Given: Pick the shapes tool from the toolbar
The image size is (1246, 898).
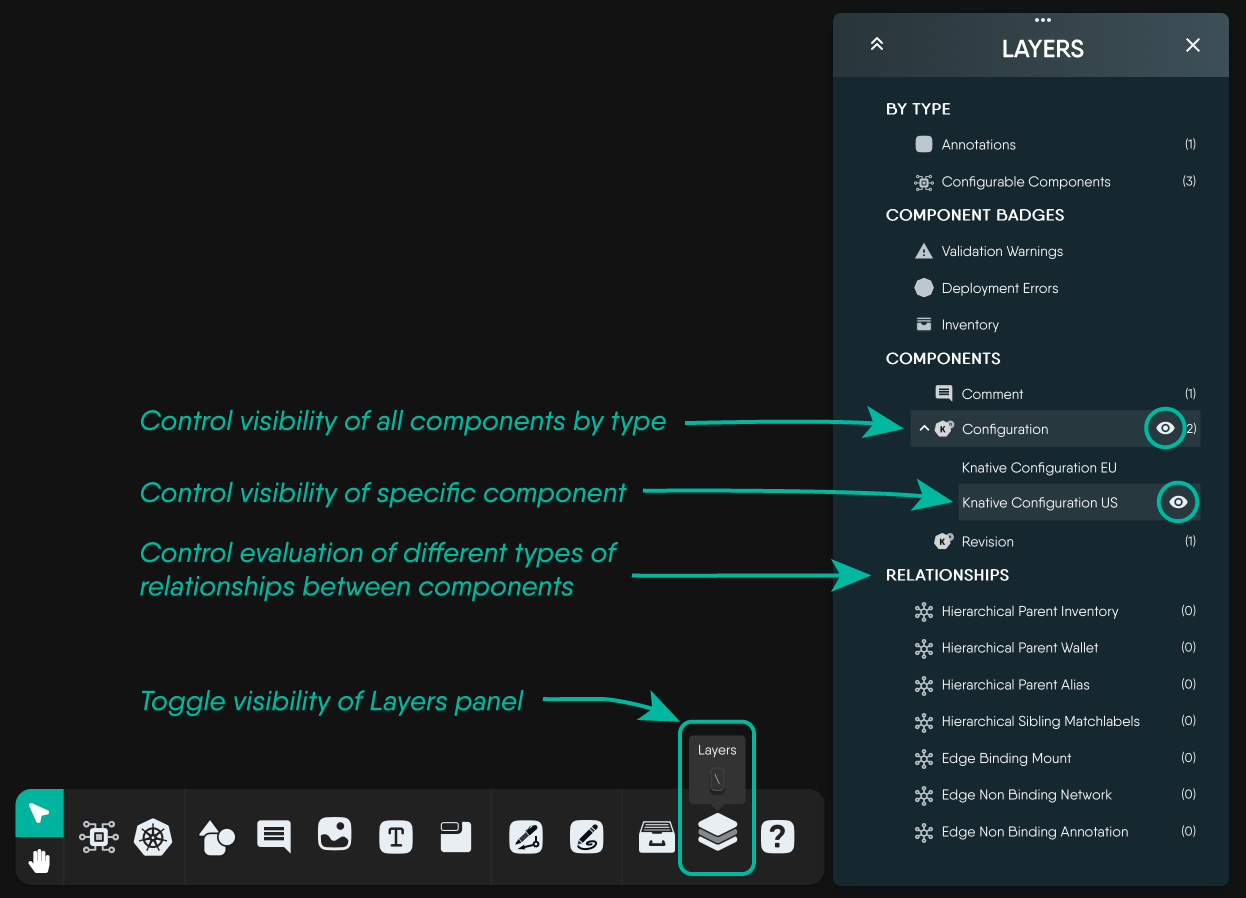Looking at the screenshot, I should [x=218, y=837].
